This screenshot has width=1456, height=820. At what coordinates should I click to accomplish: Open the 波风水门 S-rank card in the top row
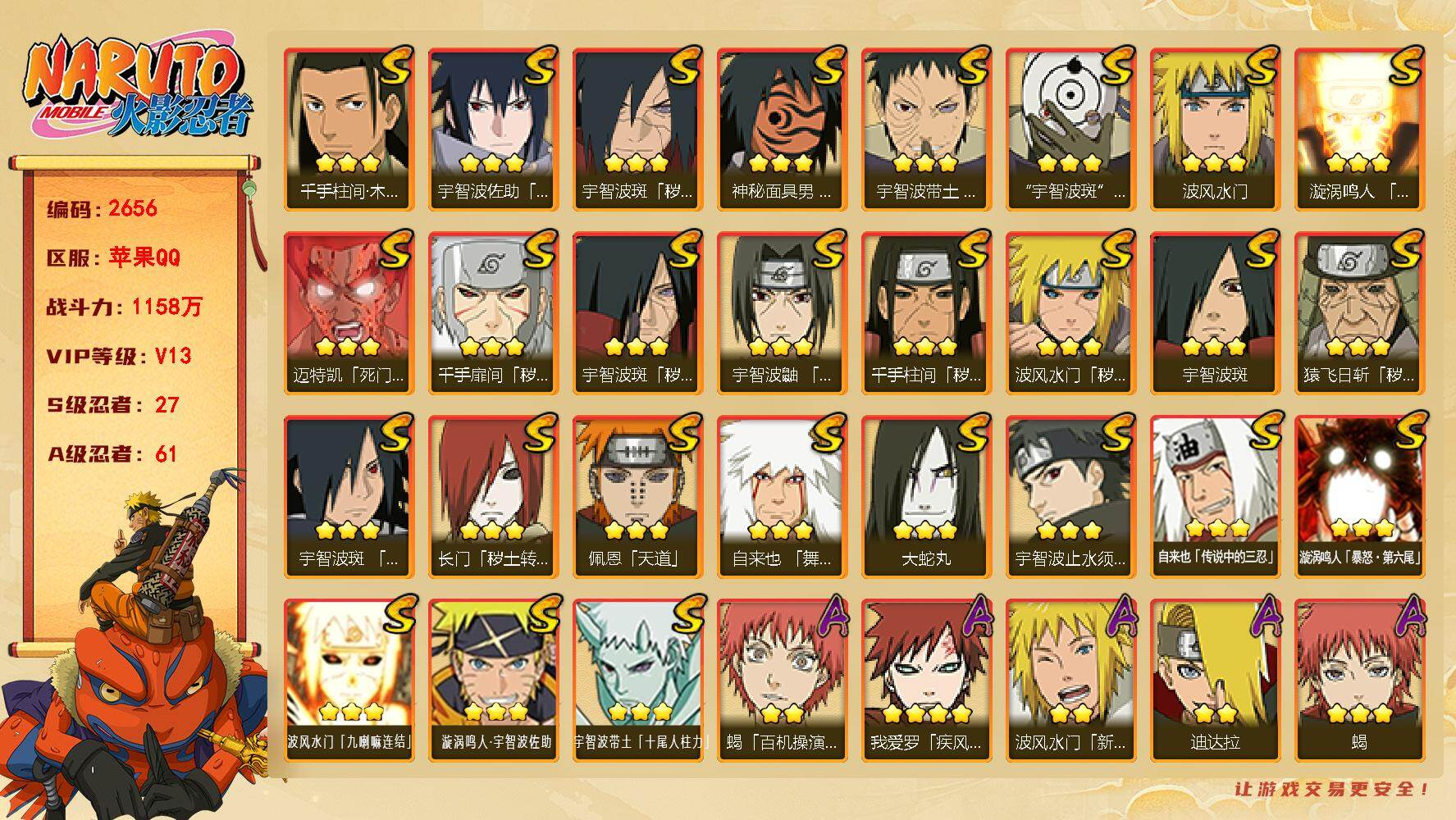[1215, 130]
